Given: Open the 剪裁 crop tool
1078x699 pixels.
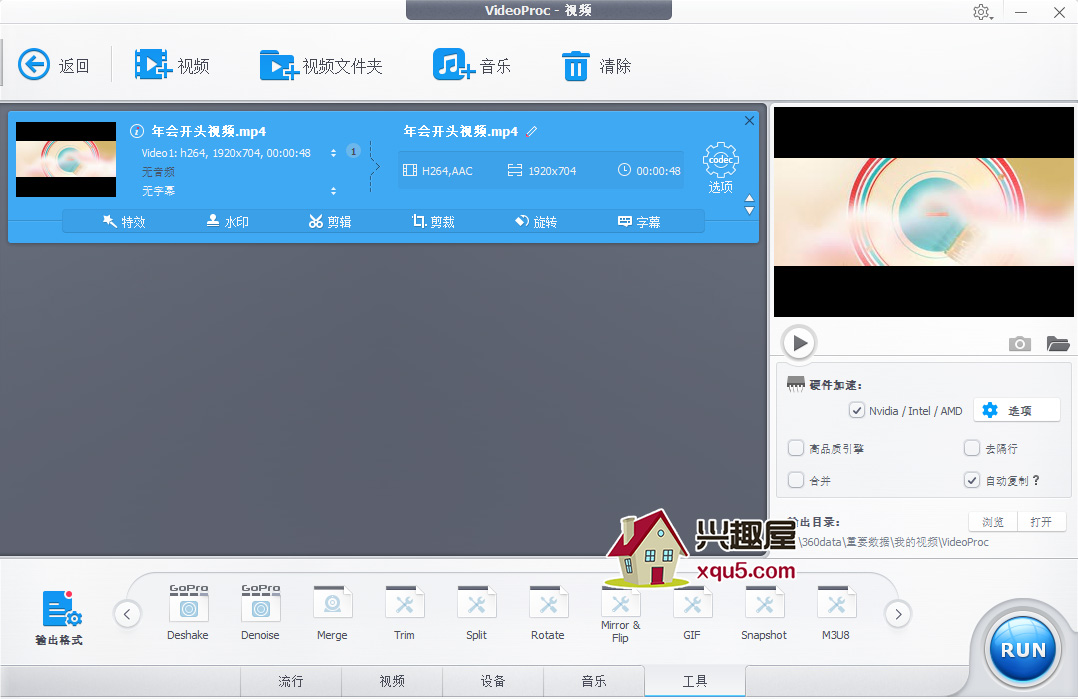Looking at the screenshot, I should pyautogui.click(x=433, y=221).
